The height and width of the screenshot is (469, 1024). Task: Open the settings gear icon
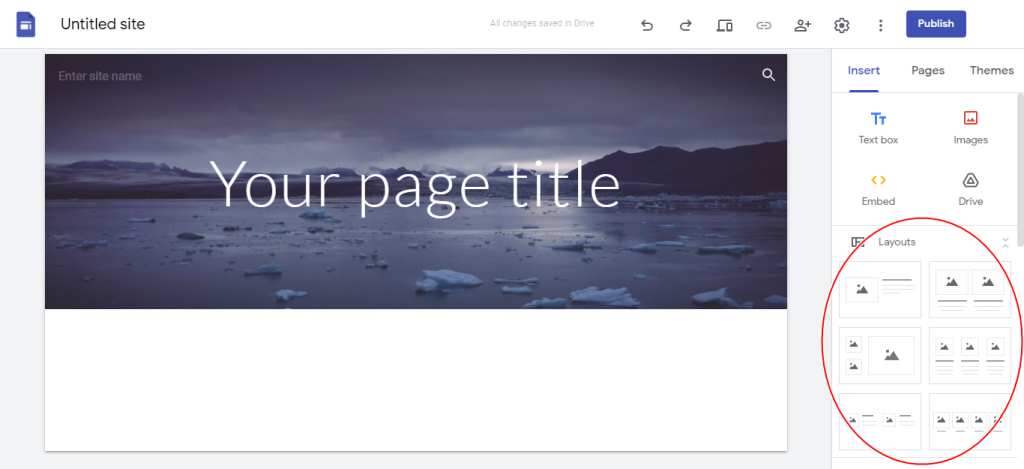pos(842,25)
